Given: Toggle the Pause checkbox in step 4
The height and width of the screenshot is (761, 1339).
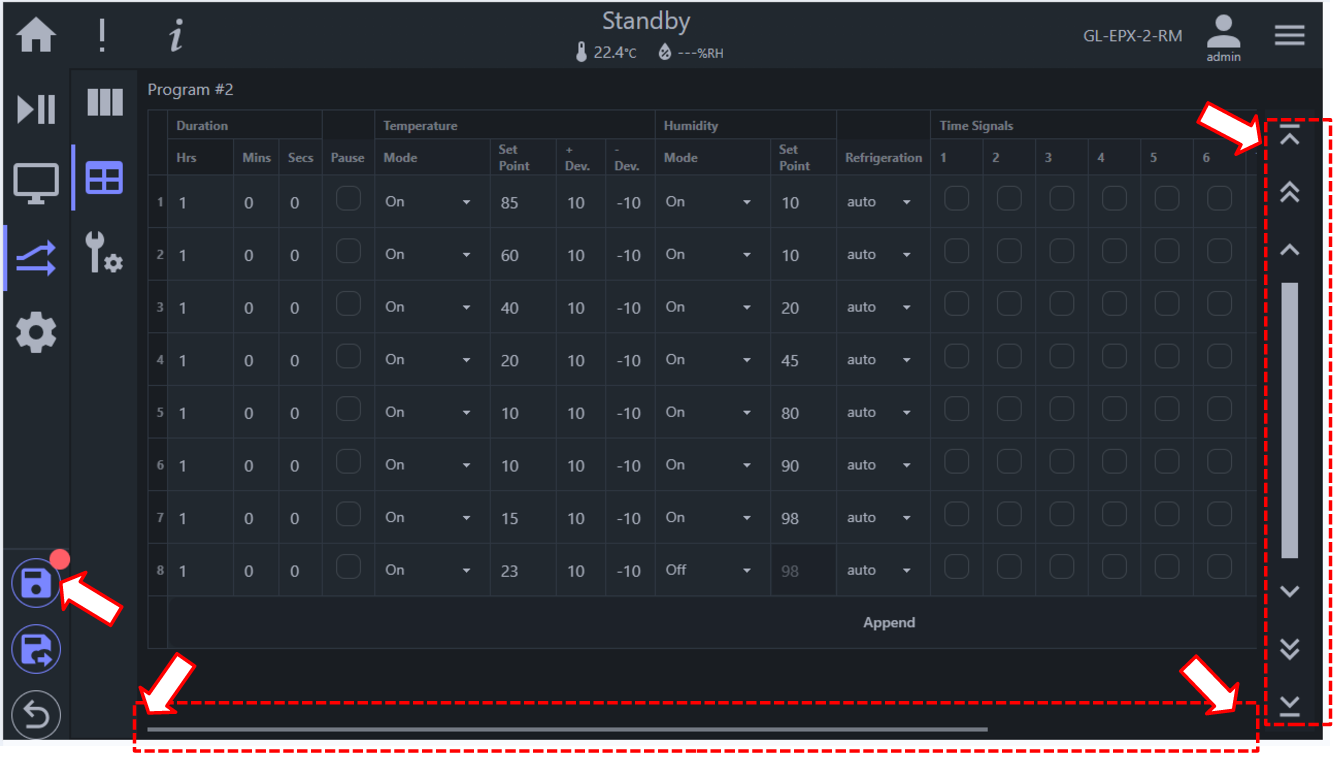Looking at the screenshot, I should [x=348, y=357].
